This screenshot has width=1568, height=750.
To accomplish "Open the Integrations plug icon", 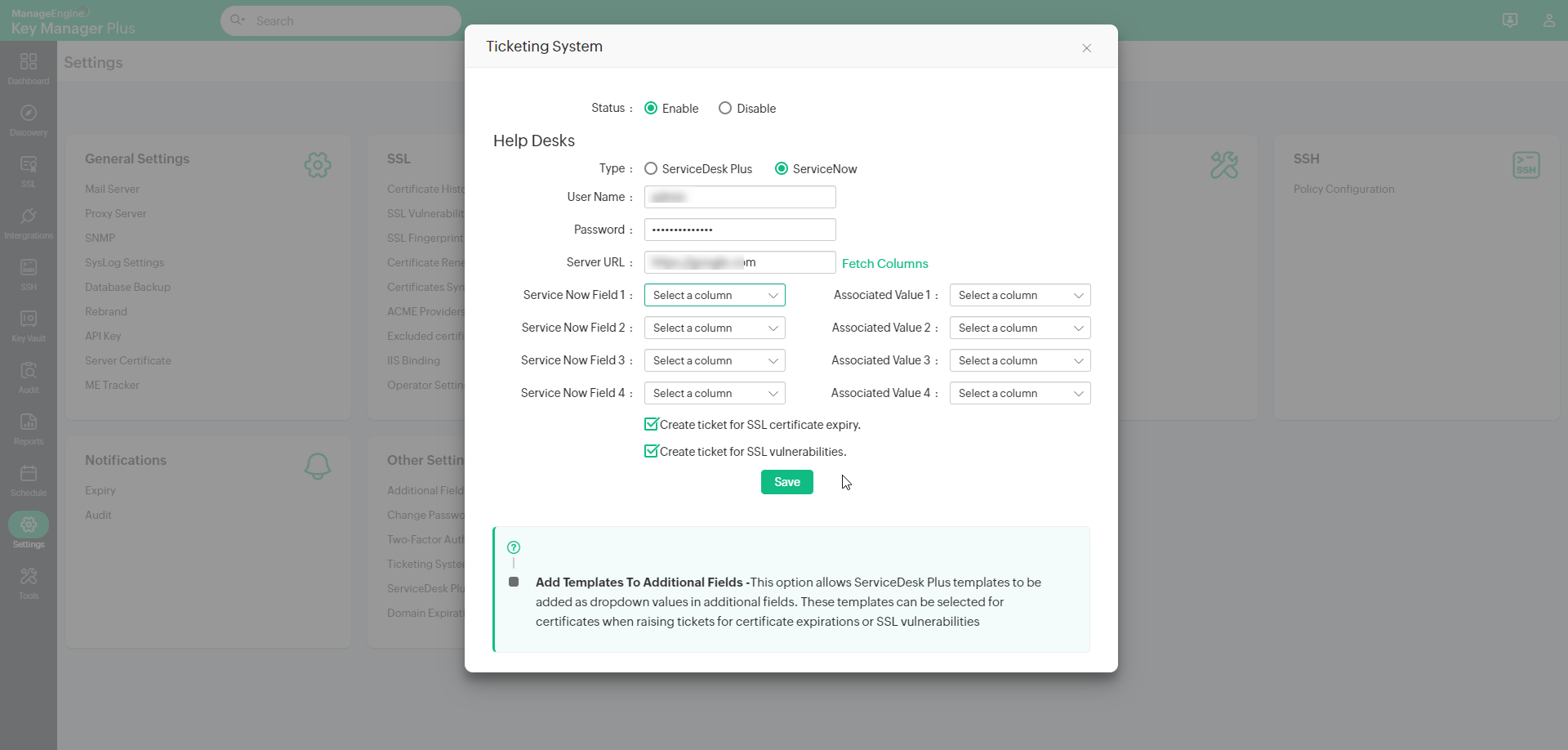I will pos(29,216).
